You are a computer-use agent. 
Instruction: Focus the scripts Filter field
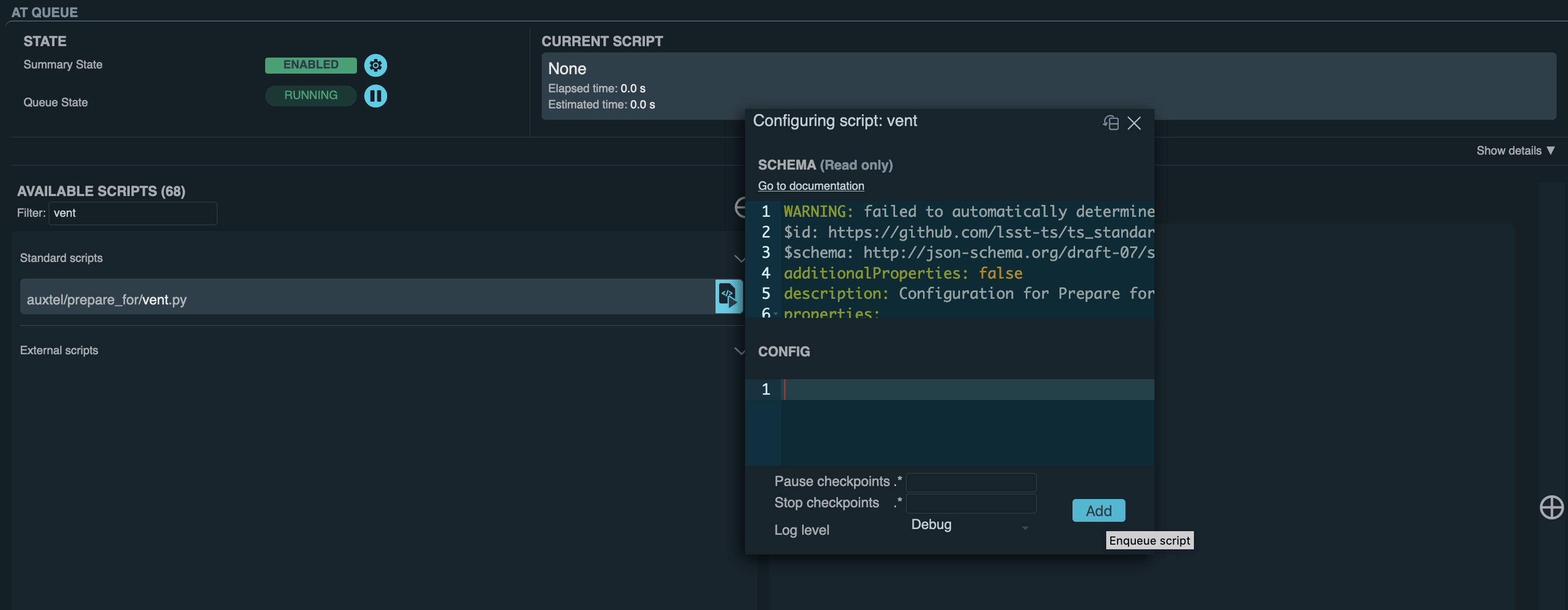click(133, 213)
